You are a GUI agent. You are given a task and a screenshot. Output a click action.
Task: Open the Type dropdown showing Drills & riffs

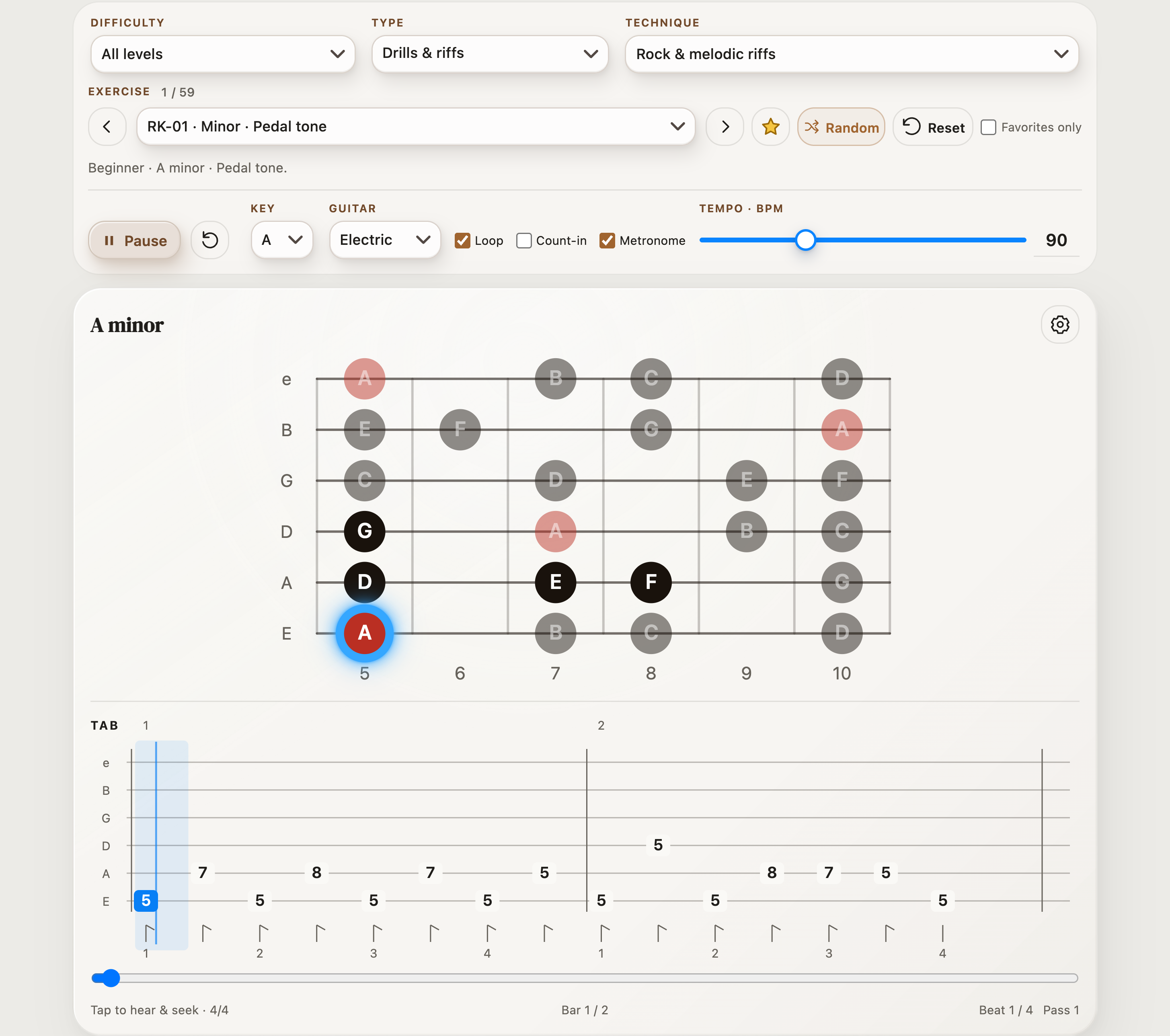pyautogui.click(x=490, y=54)
